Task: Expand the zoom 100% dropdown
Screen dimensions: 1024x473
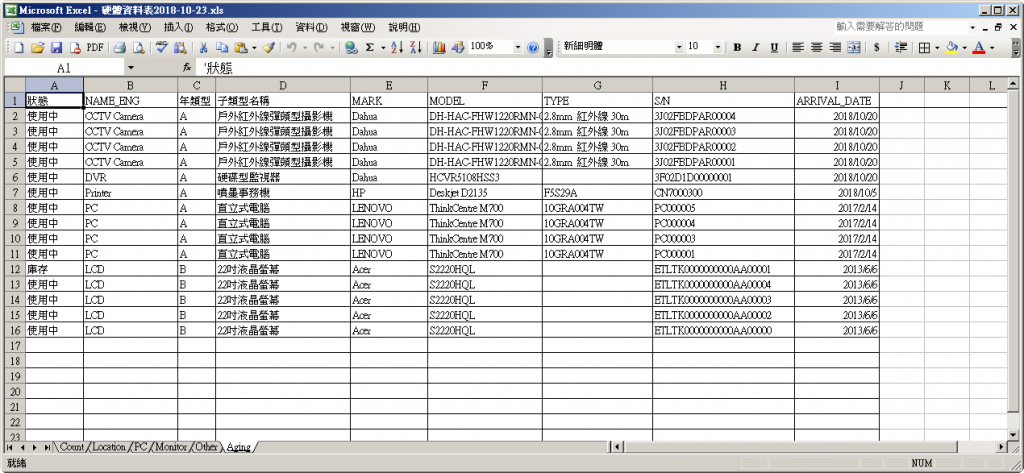Action: 518,48
